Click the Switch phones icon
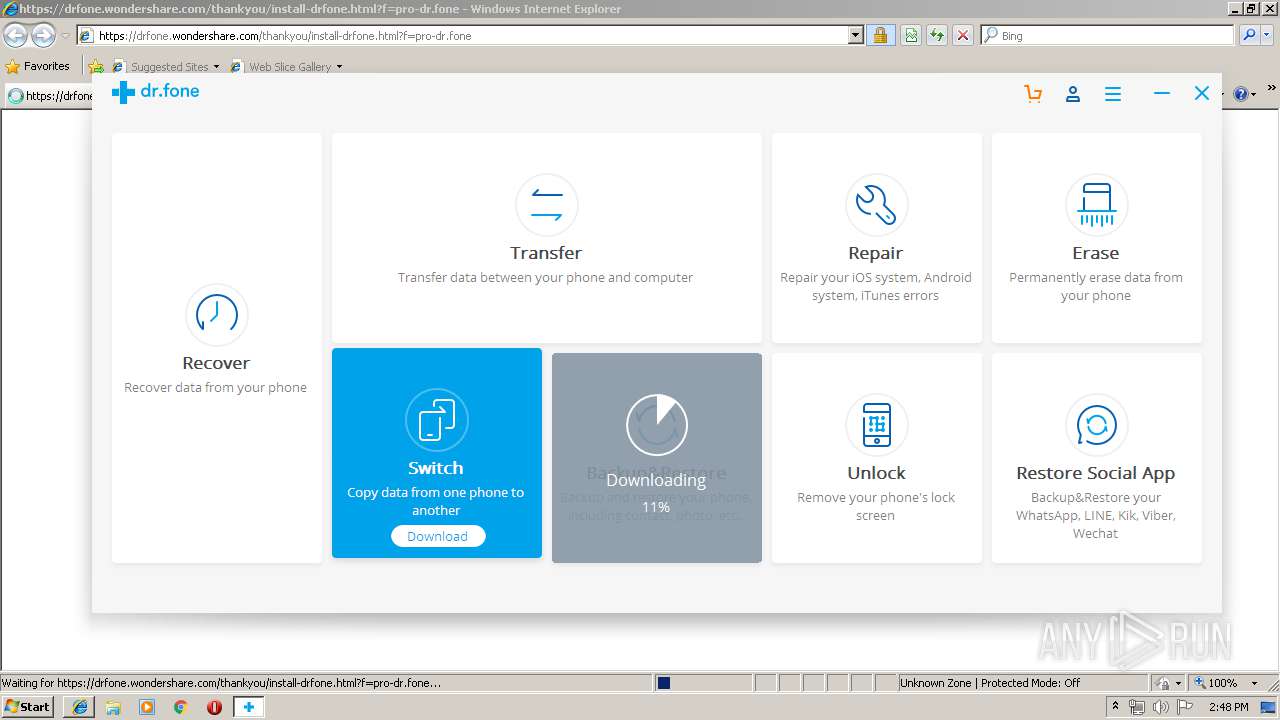1280x720 pixels. 436,419
